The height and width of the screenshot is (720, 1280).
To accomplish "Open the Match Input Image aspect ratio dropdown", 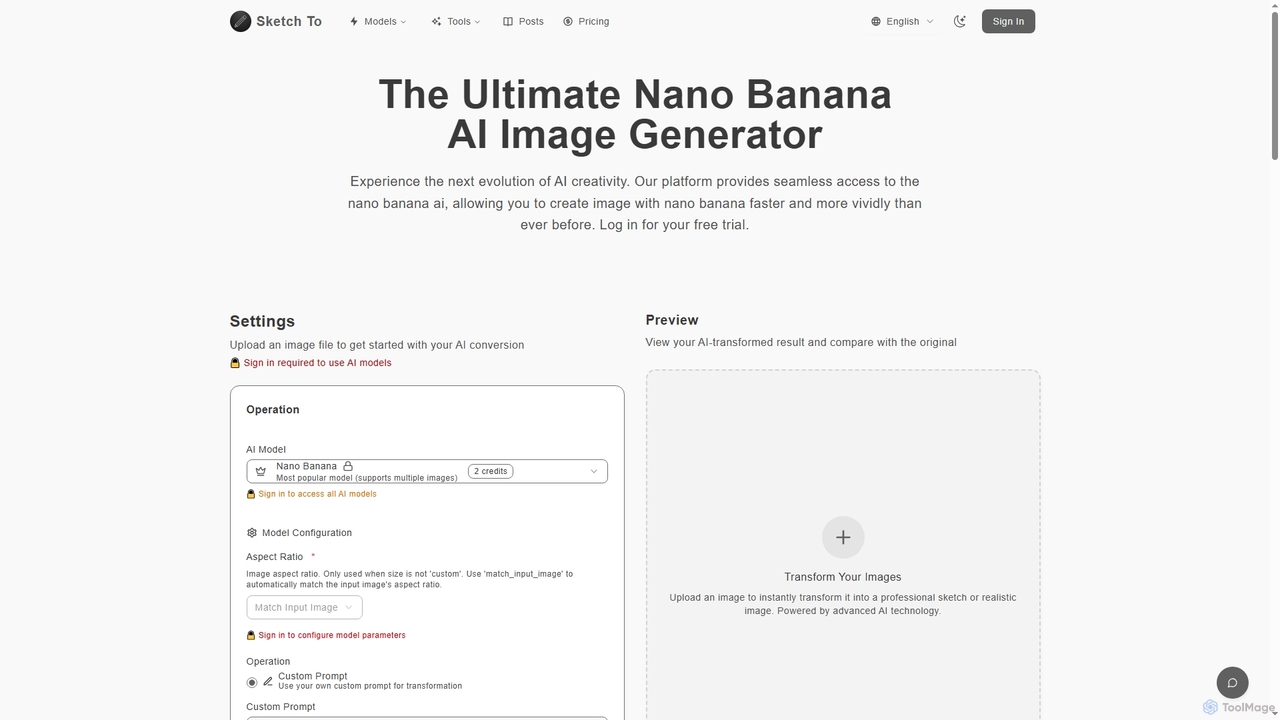I will tap(304, 607).
